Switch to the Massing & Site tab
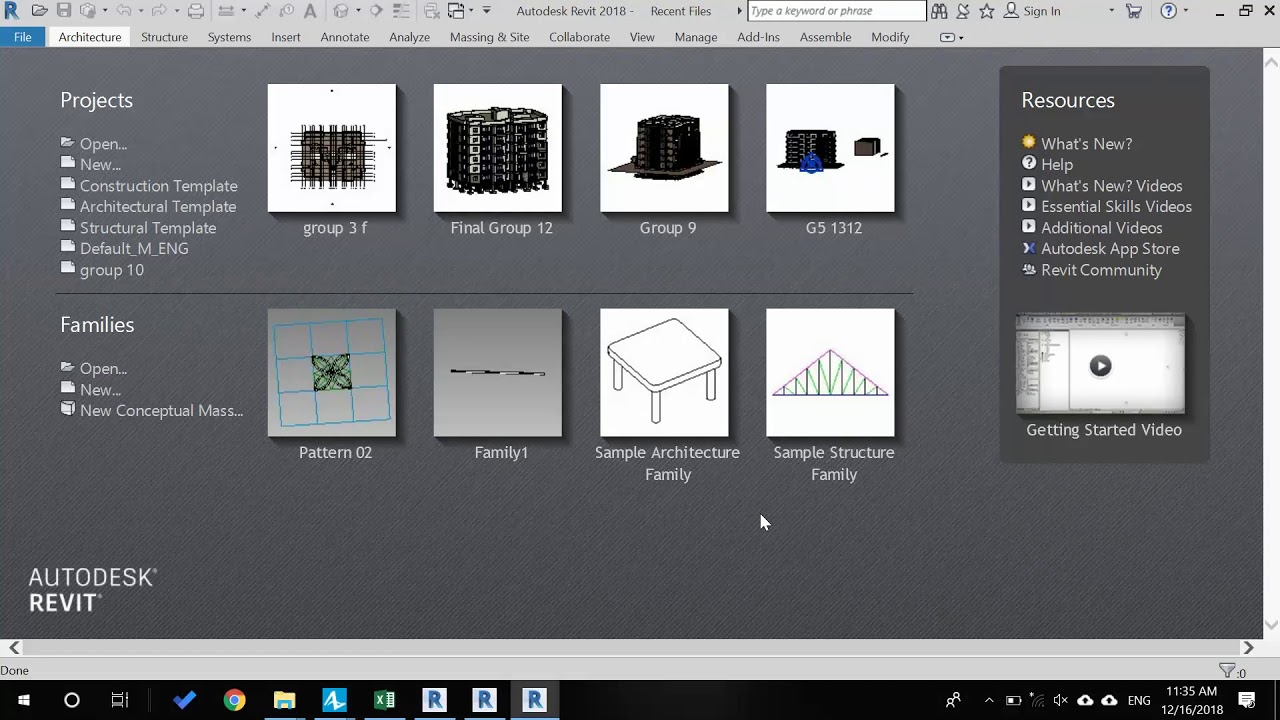 click(490, 37)
